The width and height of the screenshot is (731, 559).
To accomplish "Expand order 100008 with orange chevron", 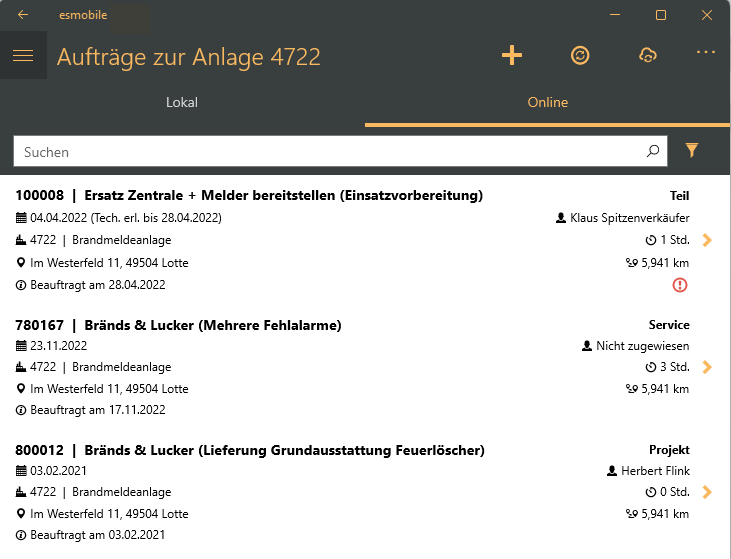I will tap(707, 240).
